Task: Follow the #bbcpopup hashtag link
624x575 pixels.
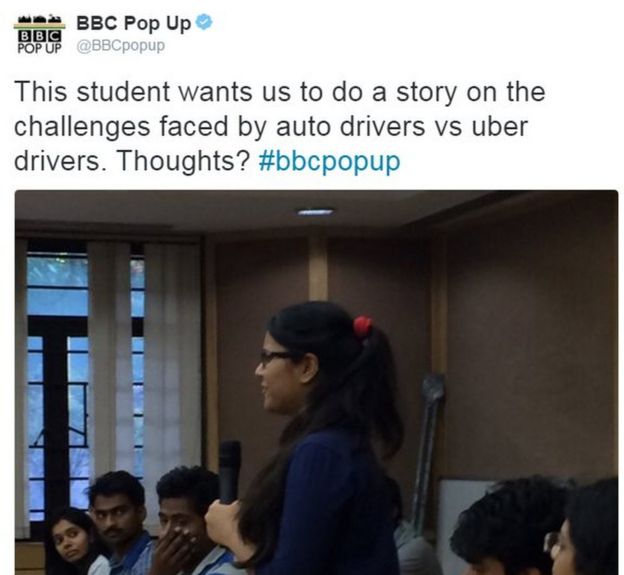Action: (329, 161)
